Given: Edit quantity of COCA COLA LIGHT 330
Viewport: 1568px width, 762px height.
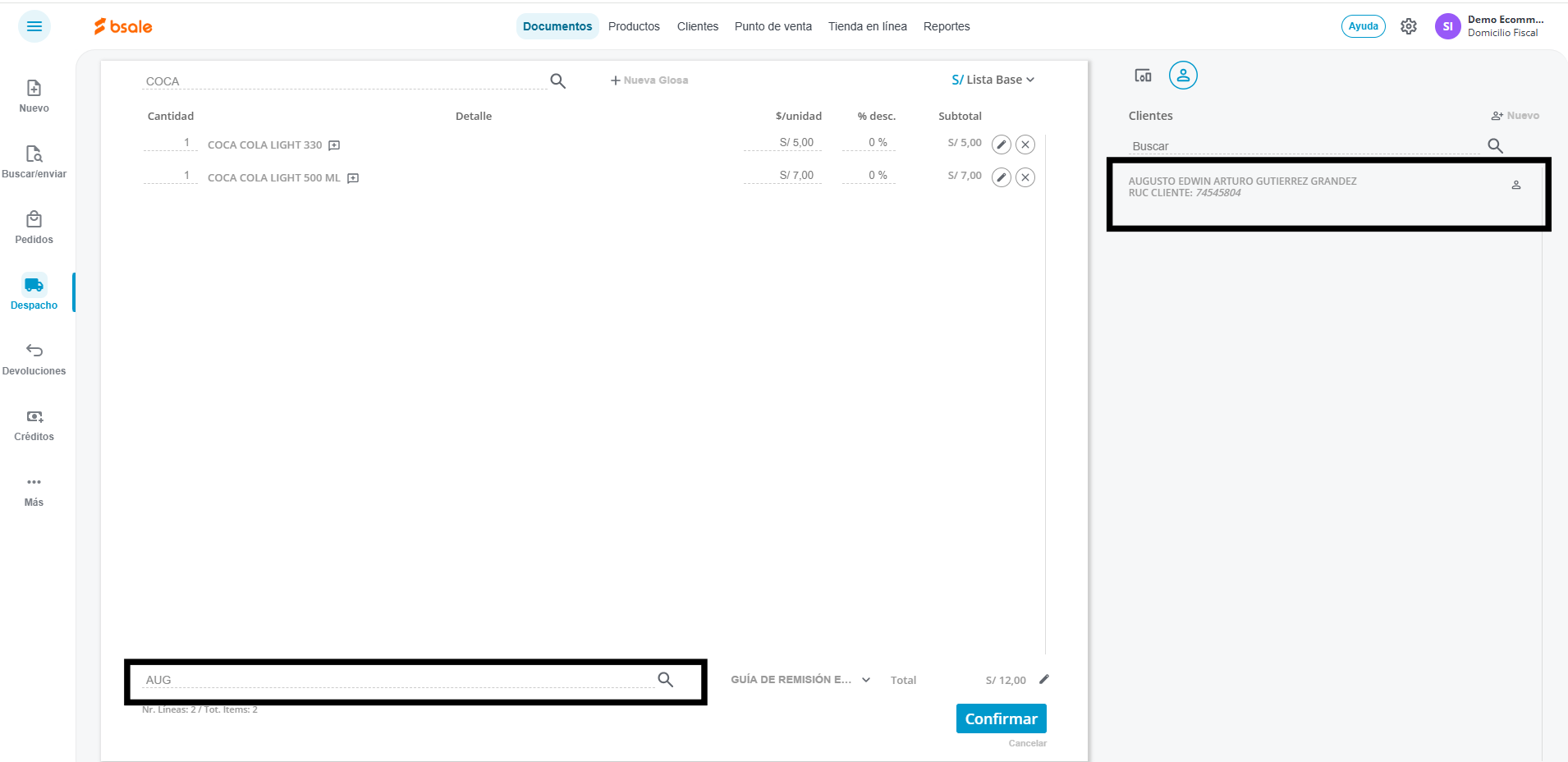Looking at the screenshot, I should [x=171, y=143].
